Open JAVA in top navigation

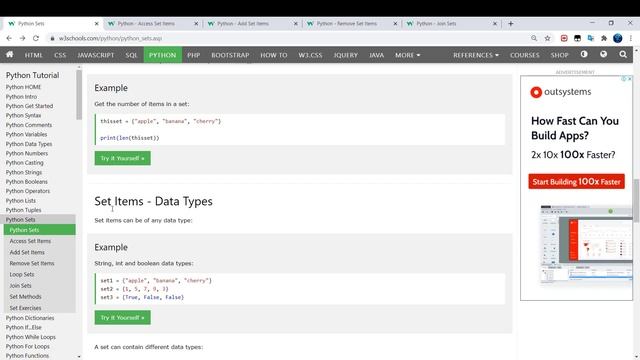point(376,55)
